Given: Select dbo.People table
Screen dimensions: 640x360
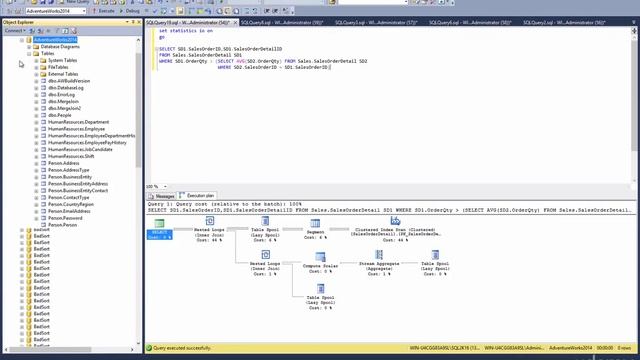Looking at the screenshot, I should [60, 115].
